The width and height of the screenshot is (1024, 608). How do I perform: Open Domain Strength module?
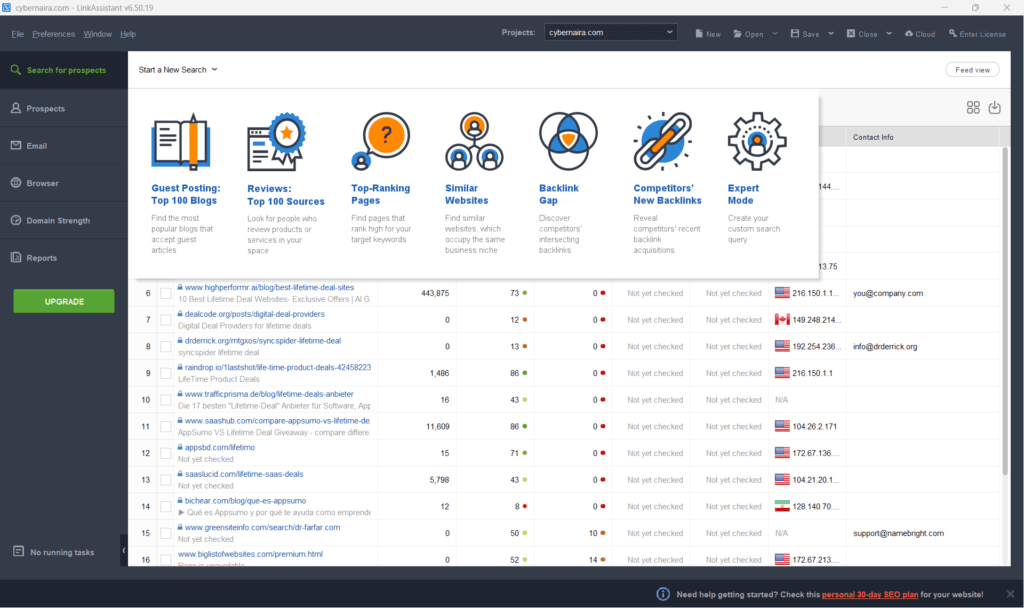[64, 220]
